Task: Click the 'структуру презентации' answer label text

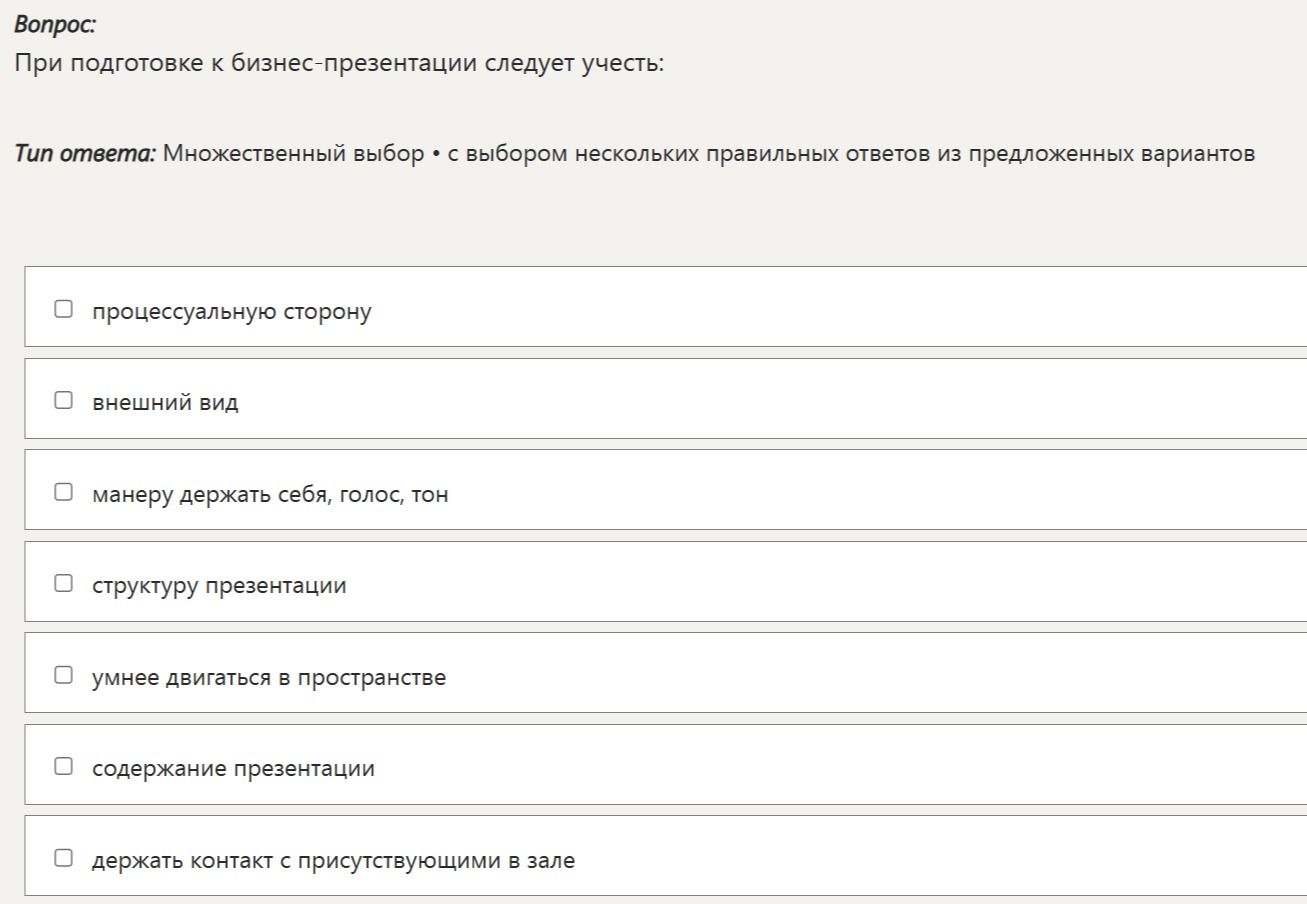Action: [219, 586]
